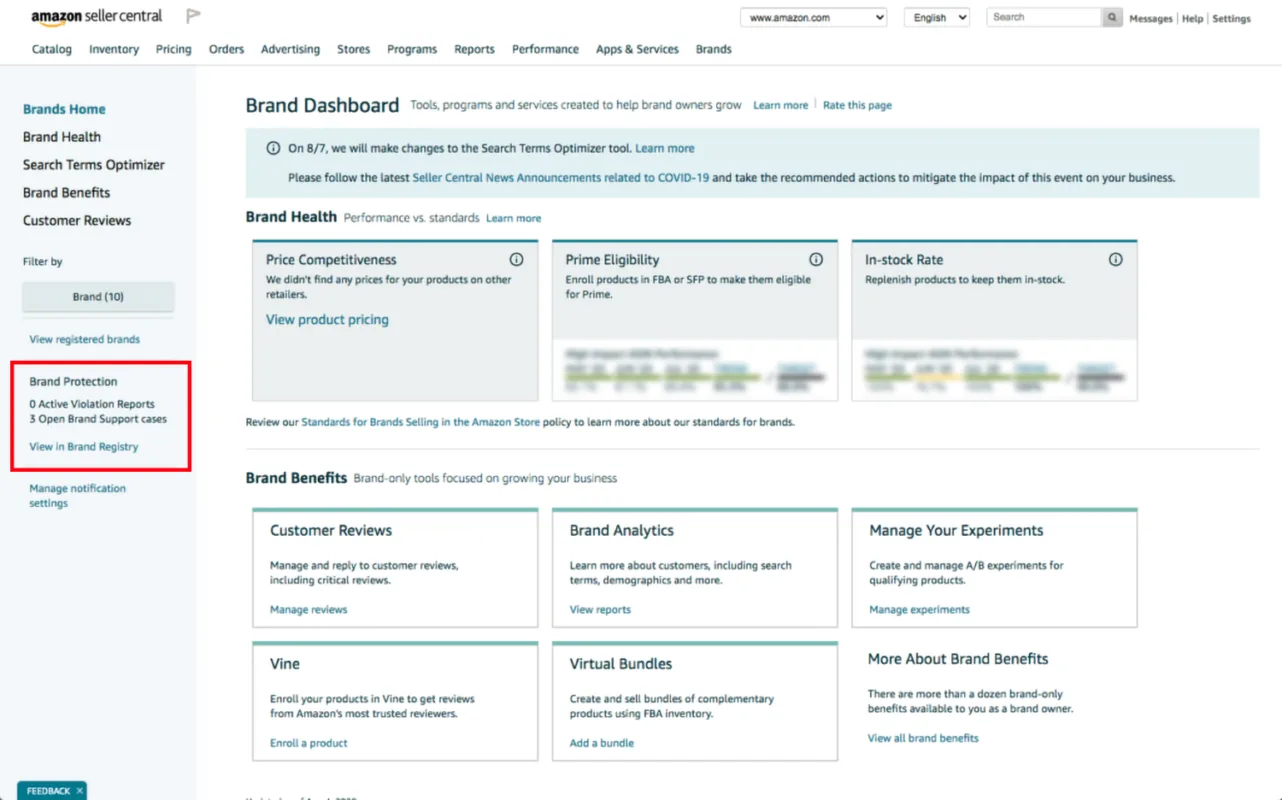Click Rate this page link

click(x=857, y=105)
